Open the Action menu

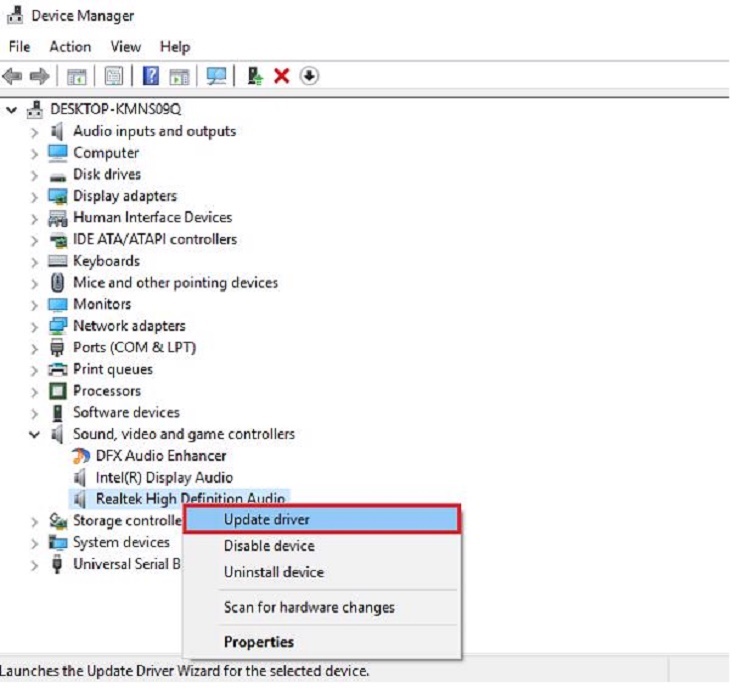tap(70, 47)
